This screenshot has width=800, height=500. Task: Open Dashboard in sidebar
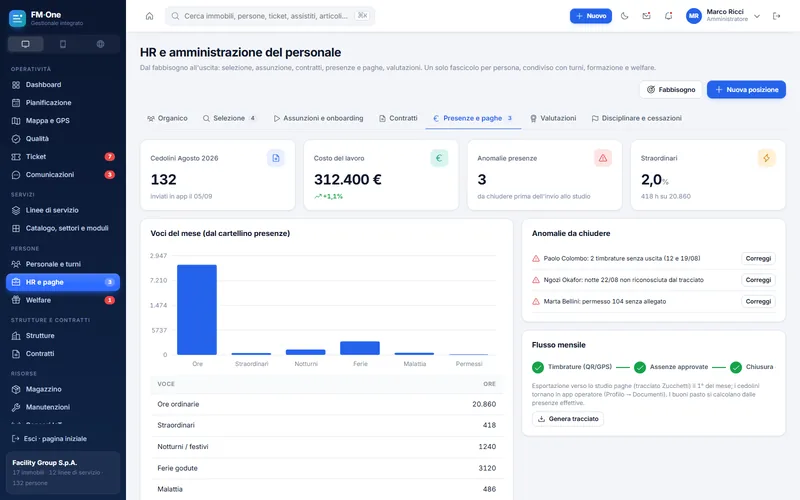coord(63,85)
